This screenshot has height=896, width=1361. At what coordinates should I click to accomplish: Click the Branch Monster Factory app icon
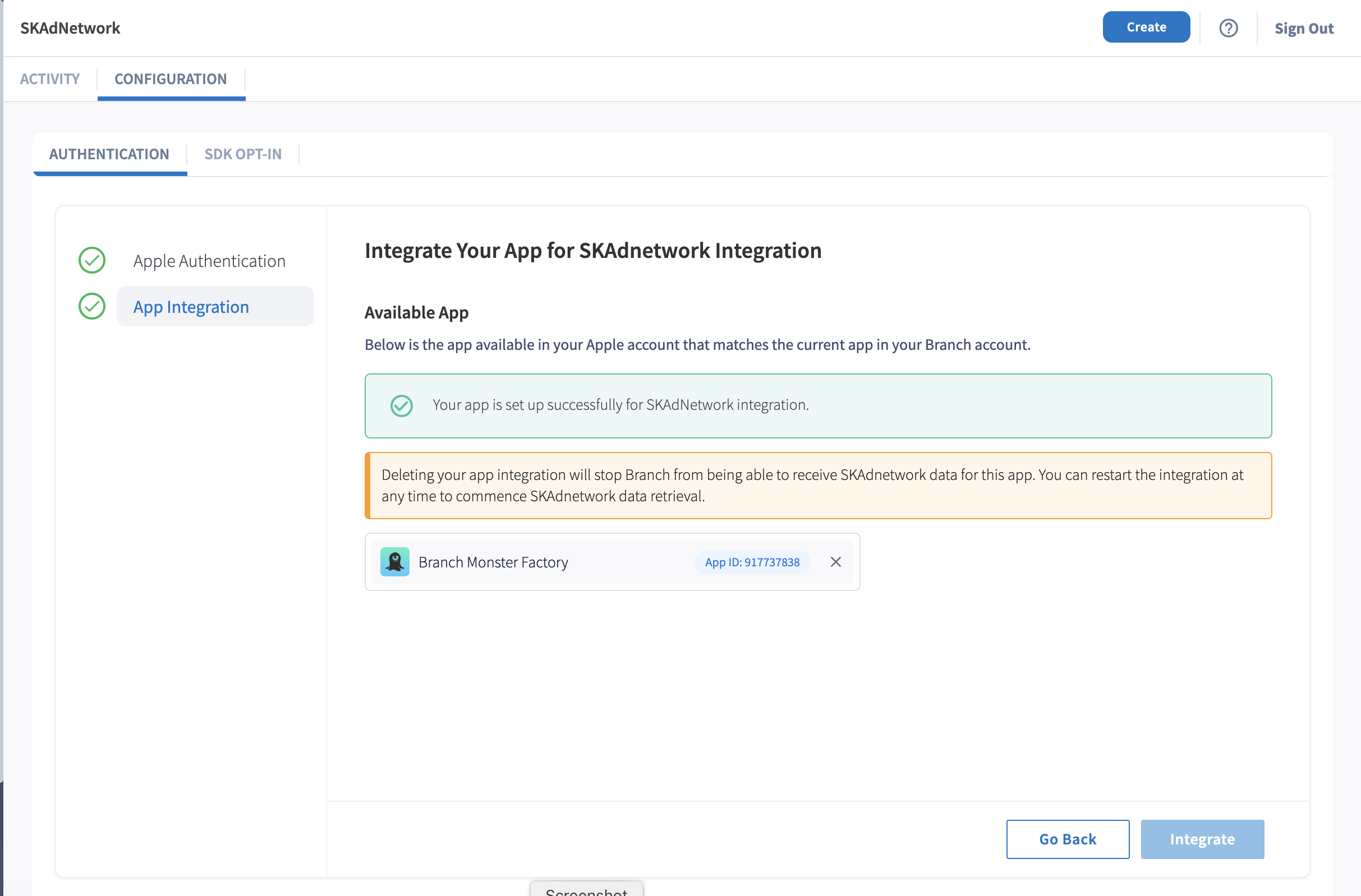pos(394,562)
